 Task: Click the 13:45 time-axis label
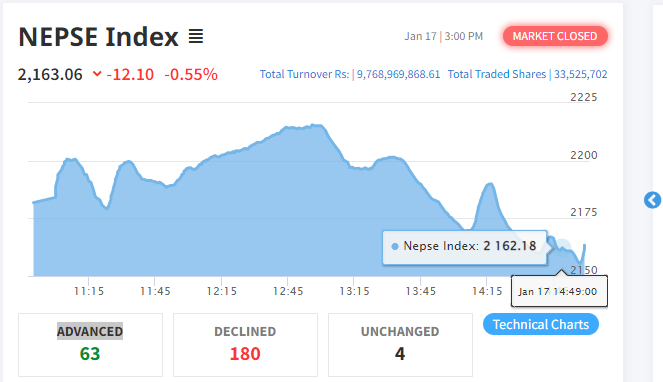point(421,291)
